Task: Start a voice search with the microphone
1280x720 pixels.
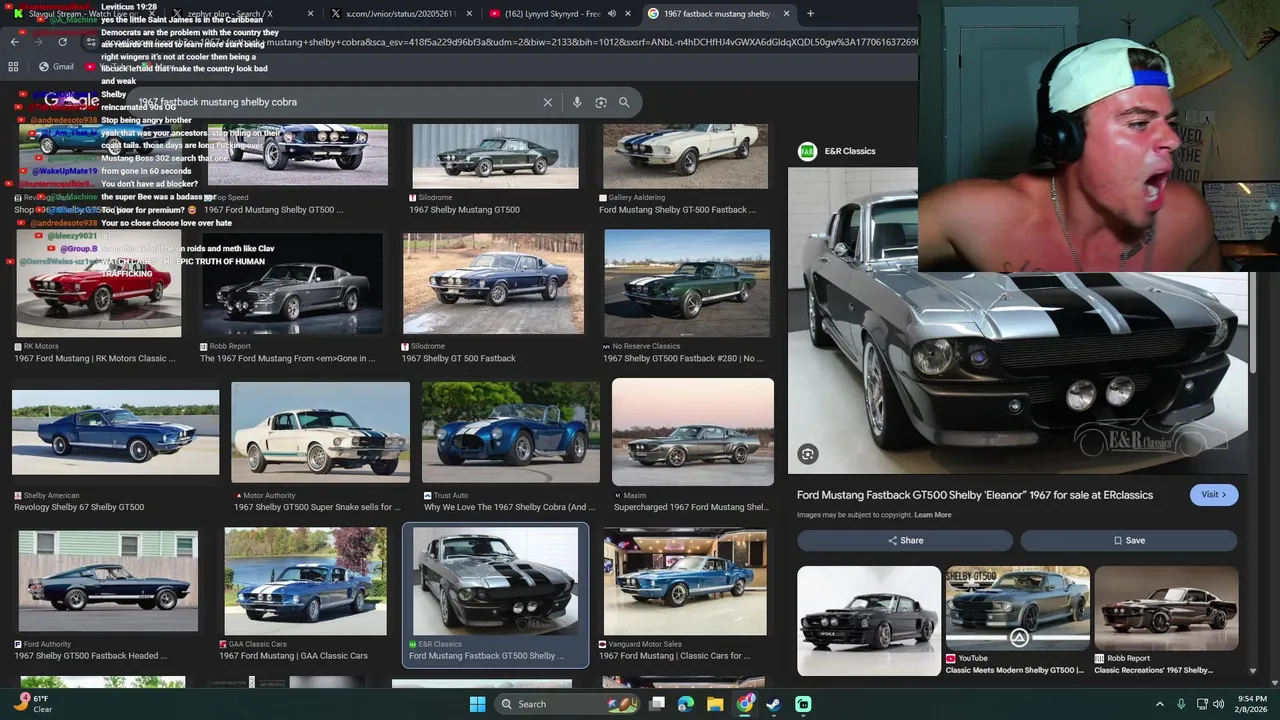Action: click(x=577, y=102)
